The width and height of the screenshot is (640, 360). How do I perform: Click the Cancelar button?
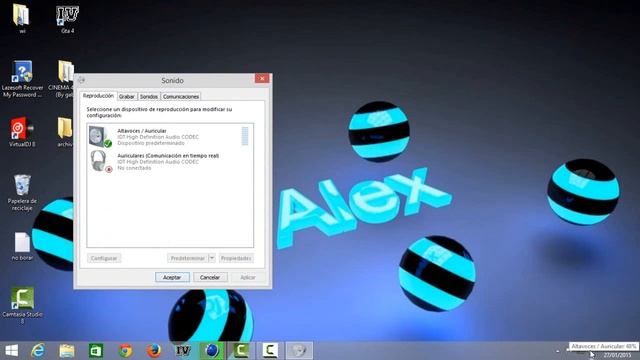pyautogui.click(x=210, y=277)
